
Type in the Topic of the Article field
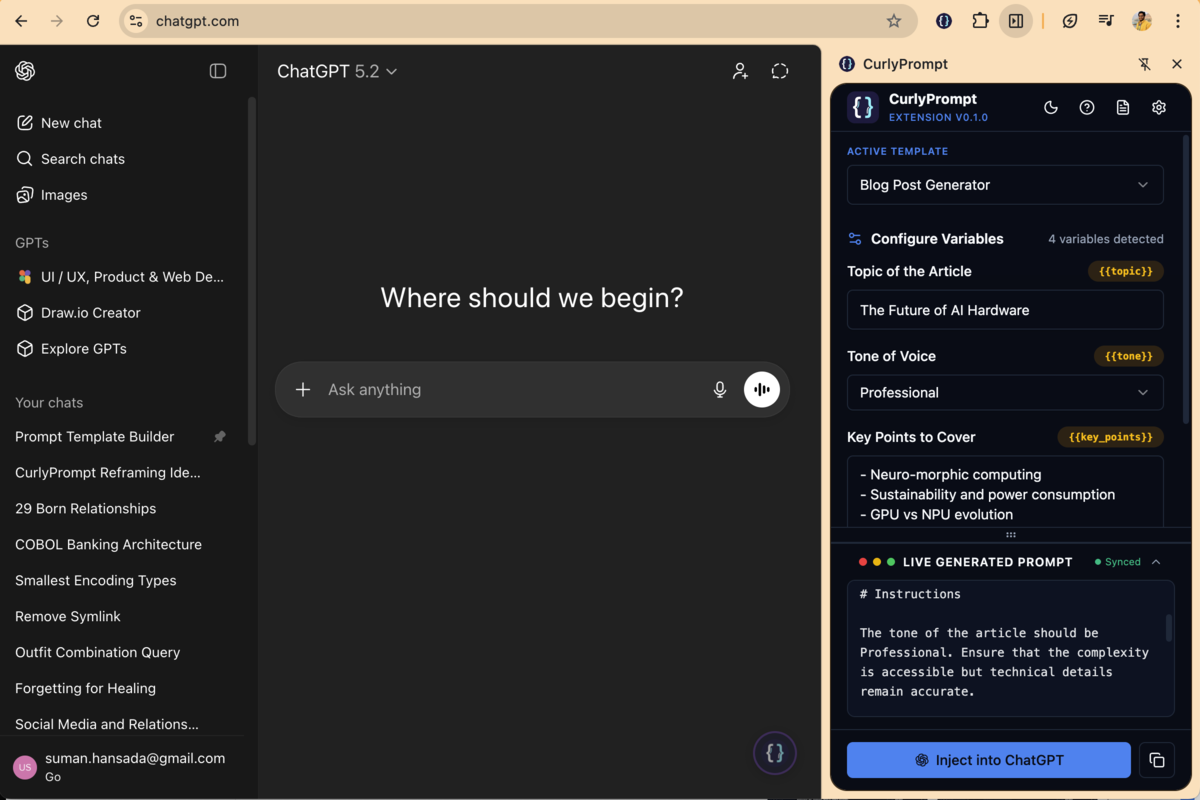pyautogui.click(x=1005, y=310)
